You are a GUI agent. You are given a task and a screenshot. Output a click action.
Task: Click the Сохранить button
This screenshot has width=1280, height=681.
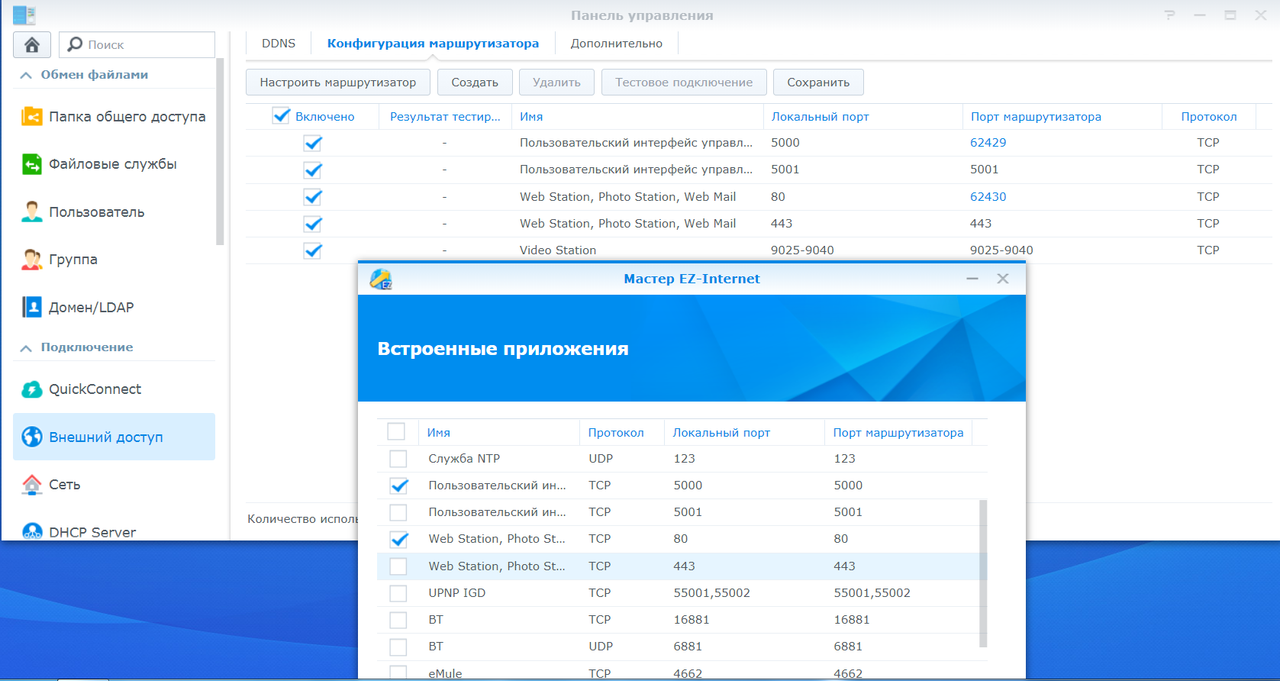point(818,82)
